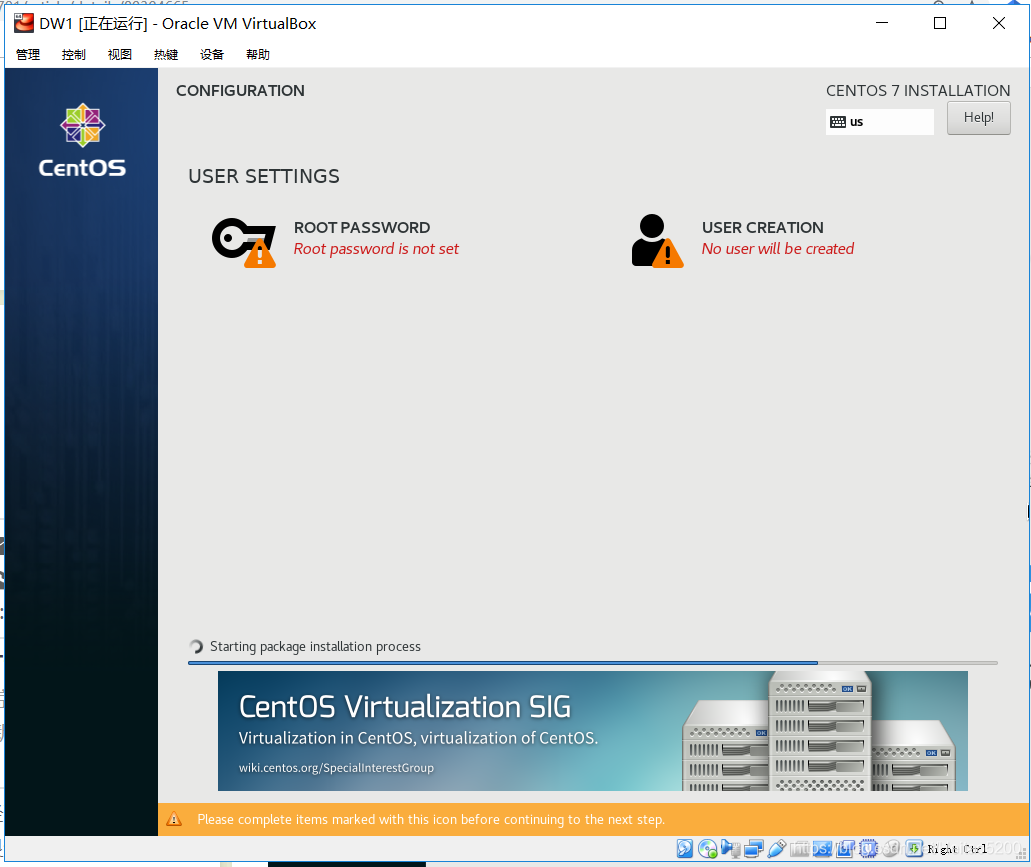Click the ROOT PASSWORD heading

pyautogui.click(x=362, y=227)
